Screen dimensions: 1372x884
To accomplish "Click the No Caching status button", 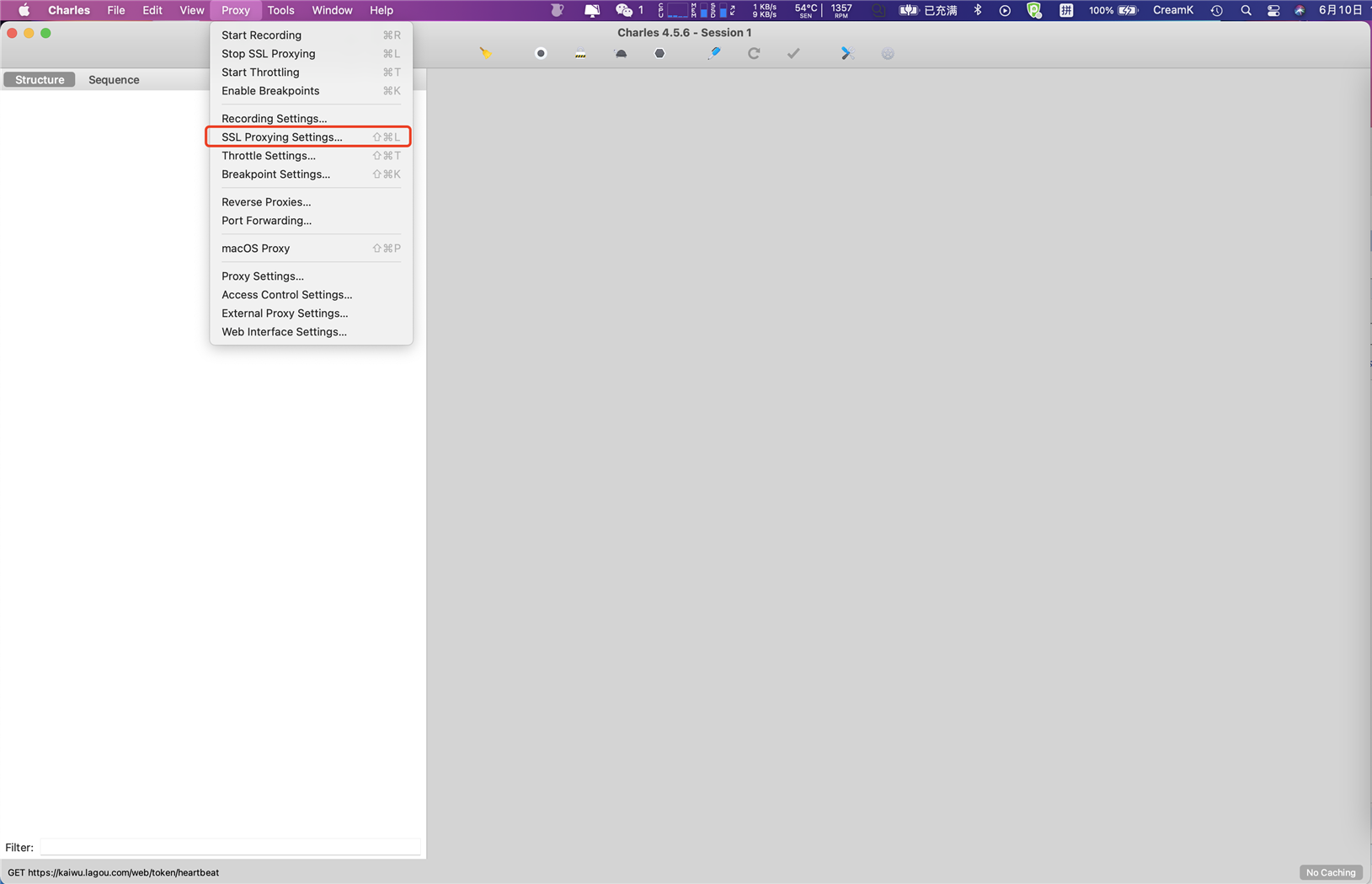I will tap(1331, 872).
